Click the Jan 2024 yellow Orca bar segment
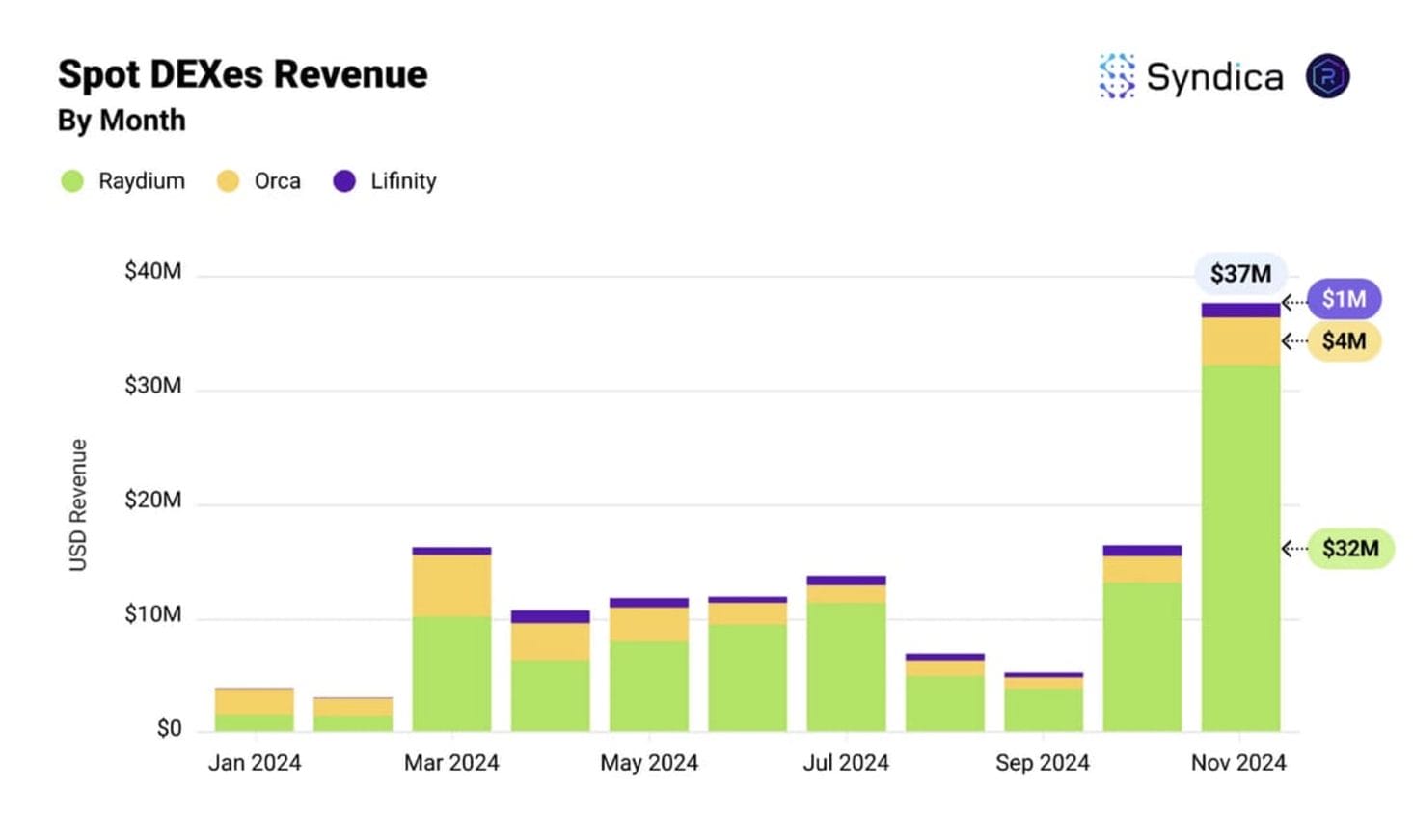1413x840 pixels. click(x=255, y=702)
